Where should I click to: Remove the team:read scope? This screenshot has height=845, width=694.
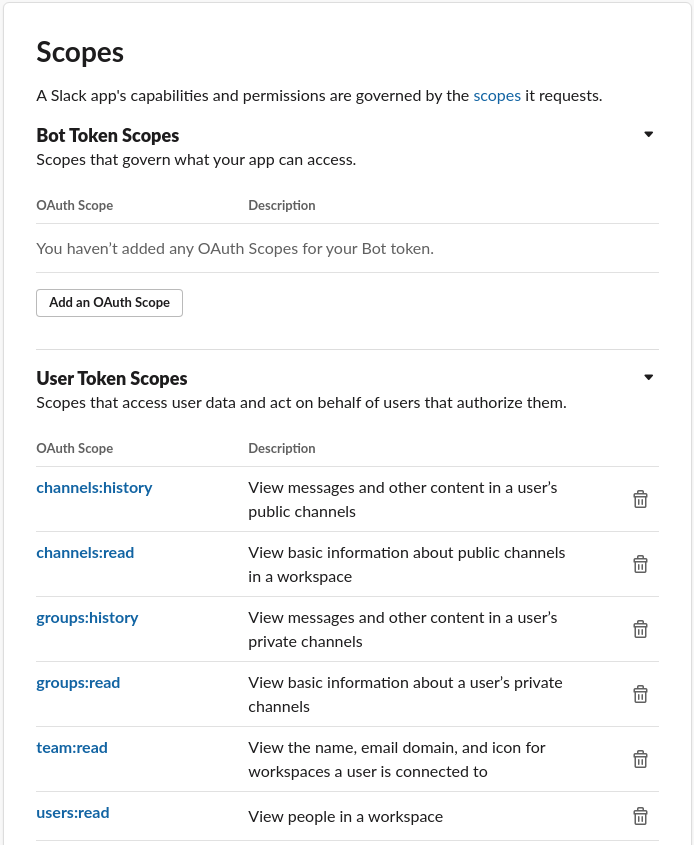[641, 759]
